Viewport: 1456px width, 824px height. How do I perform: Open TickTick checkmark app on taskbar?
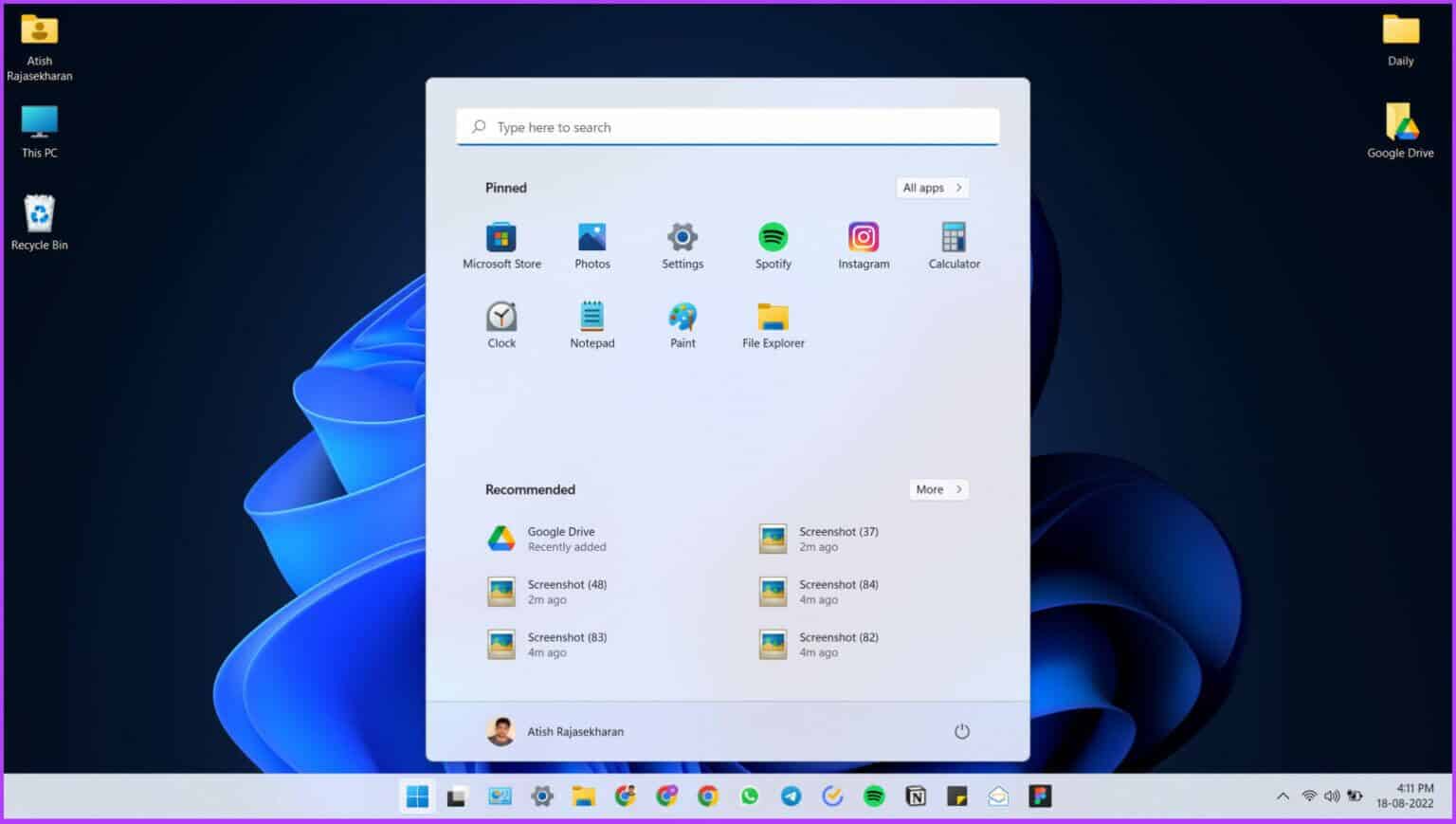pyautogui.click(x=832, y=797)
